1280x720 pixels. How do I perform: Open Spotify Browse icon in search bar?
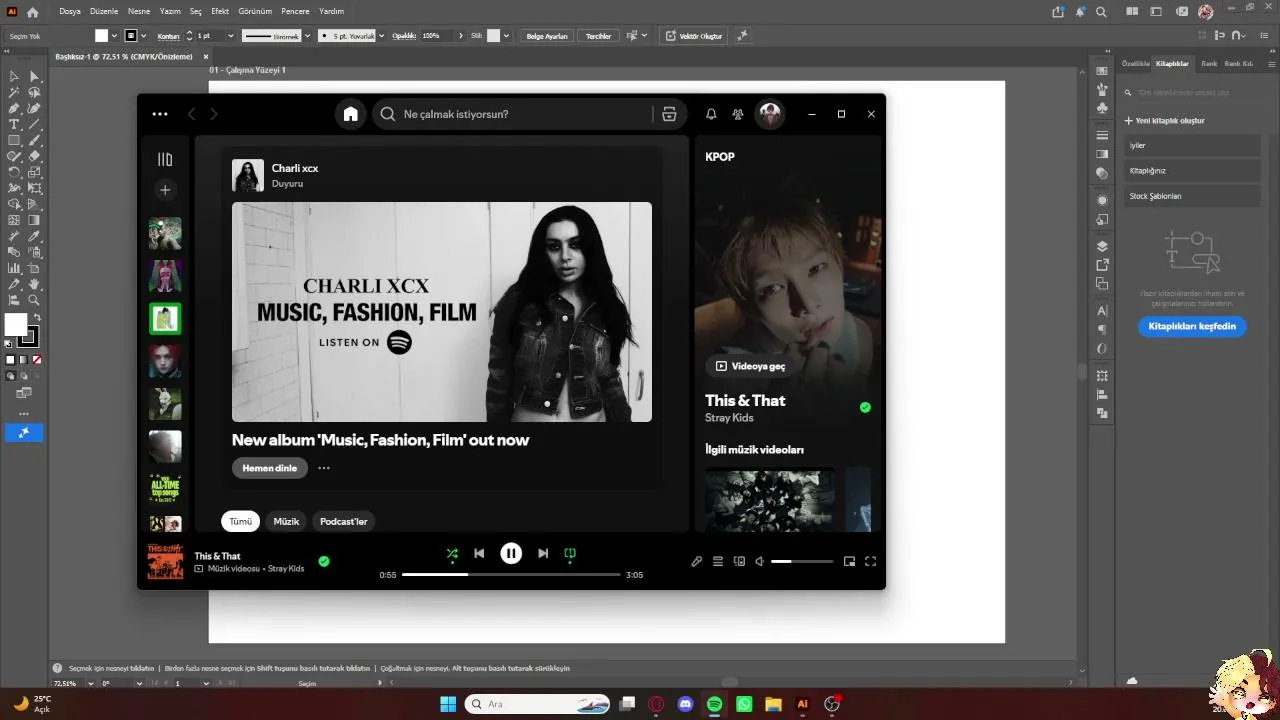tap(669, 114)
